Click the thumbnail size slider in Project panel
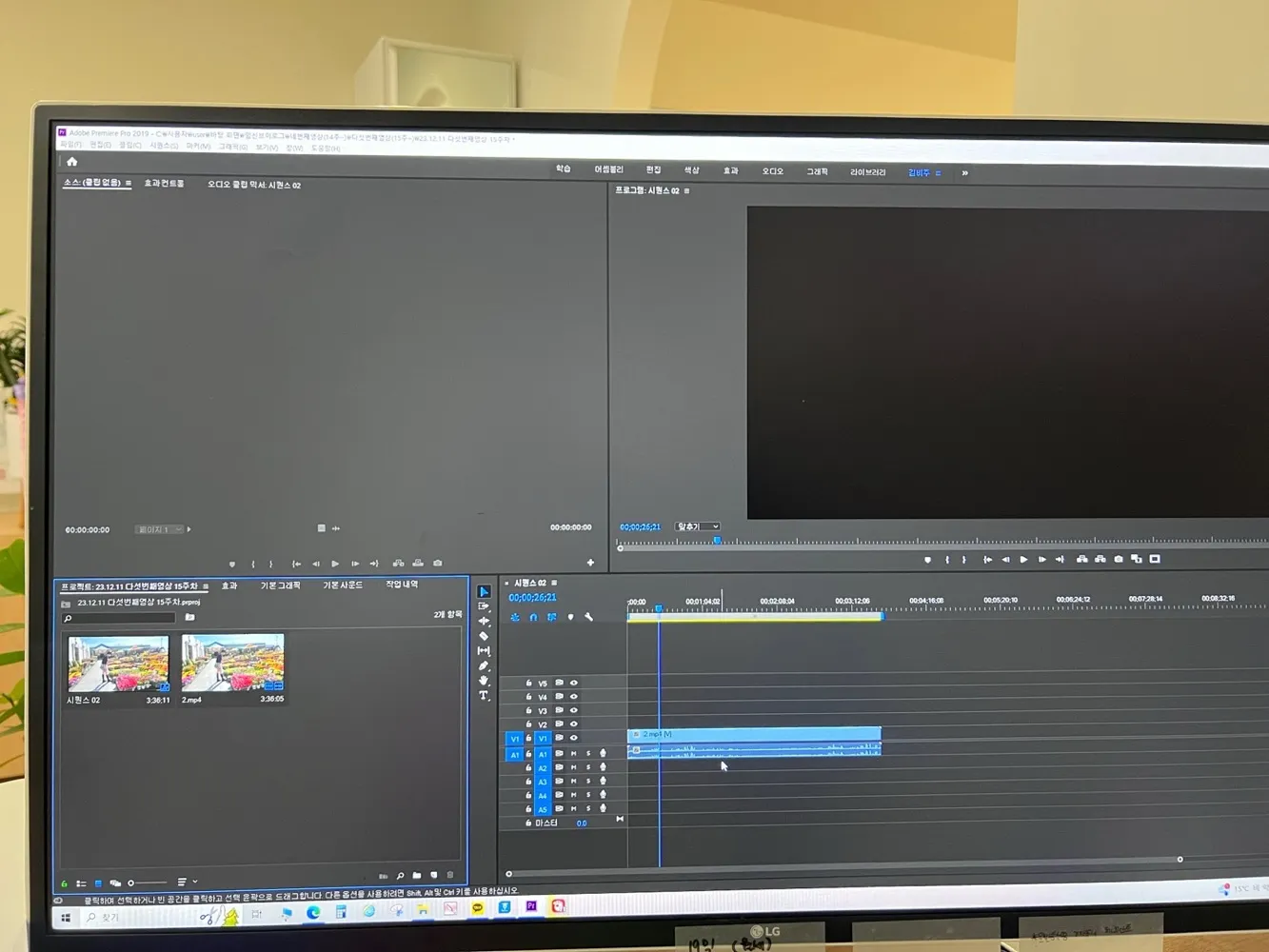1269x952 pixels. 148,883
